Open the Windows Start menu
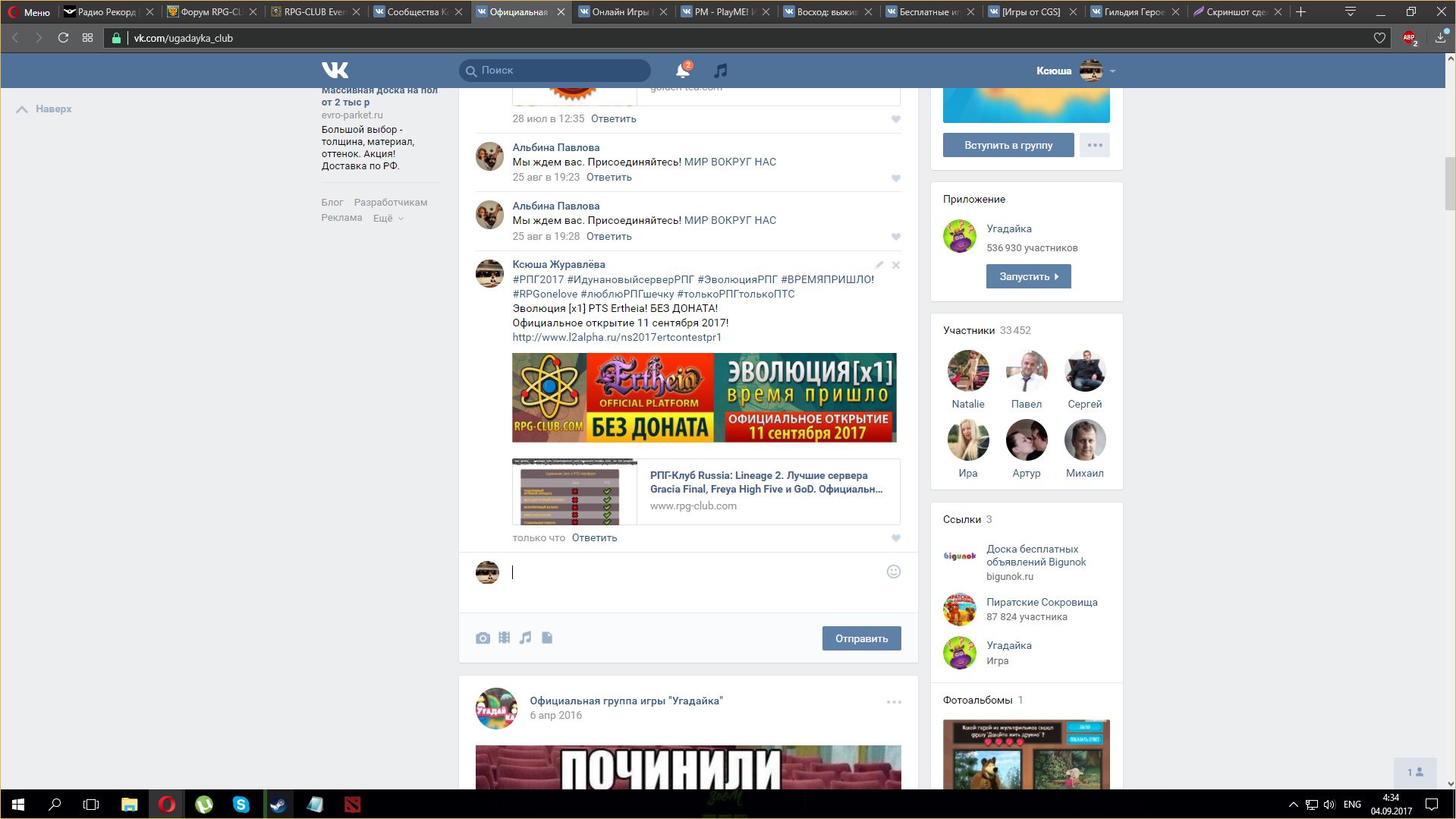Viewport: 1456px width, 819px height. 18,805
